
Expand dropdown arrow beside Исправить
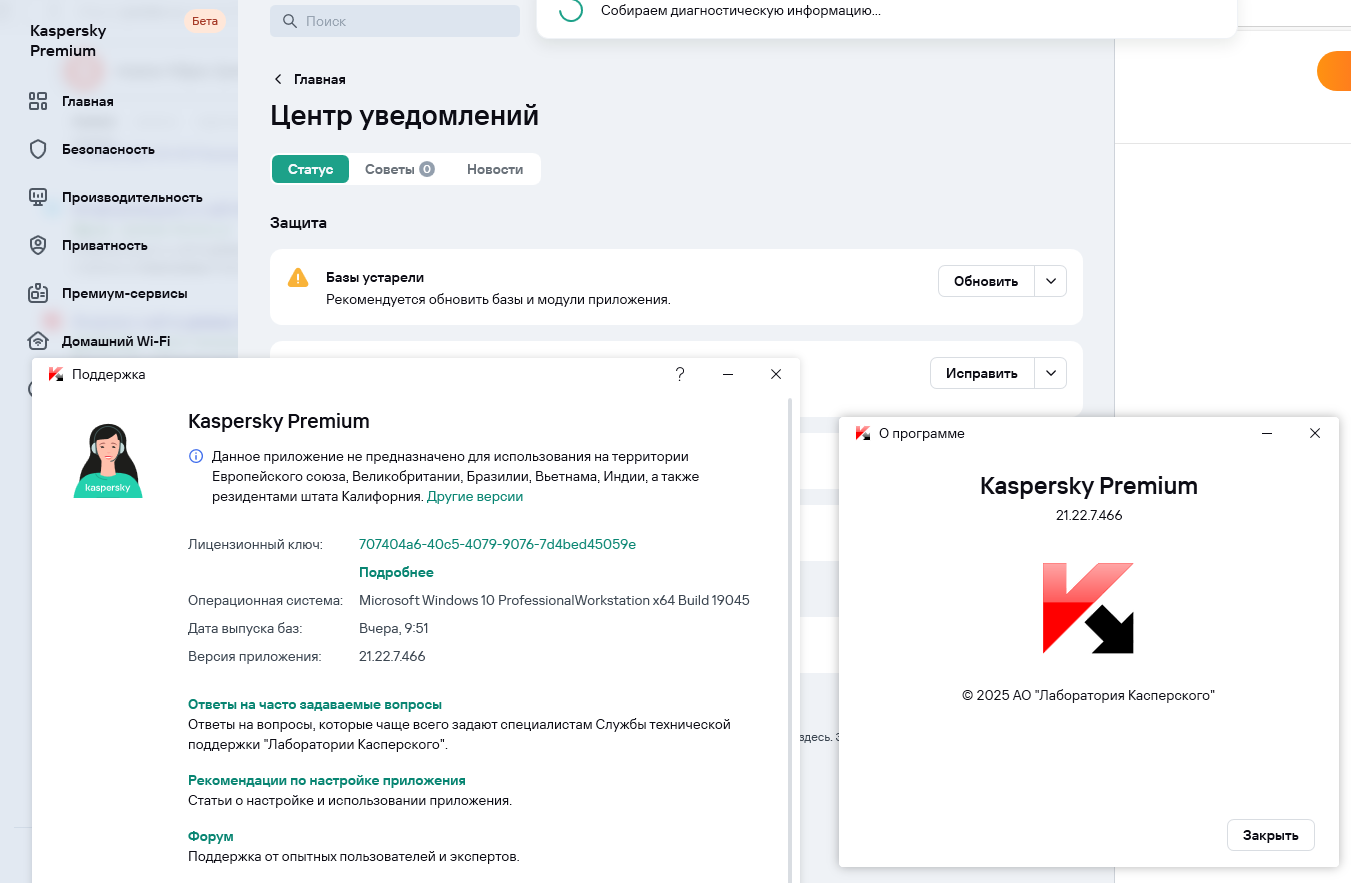(x=1051, y=373)
